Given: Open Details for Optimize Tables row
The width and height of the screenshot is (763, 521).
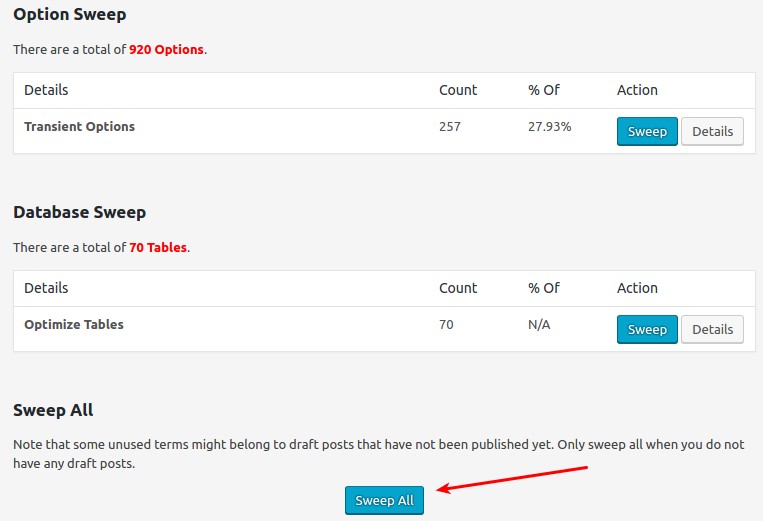Looking at the screenshot, I should pos(712,330).
